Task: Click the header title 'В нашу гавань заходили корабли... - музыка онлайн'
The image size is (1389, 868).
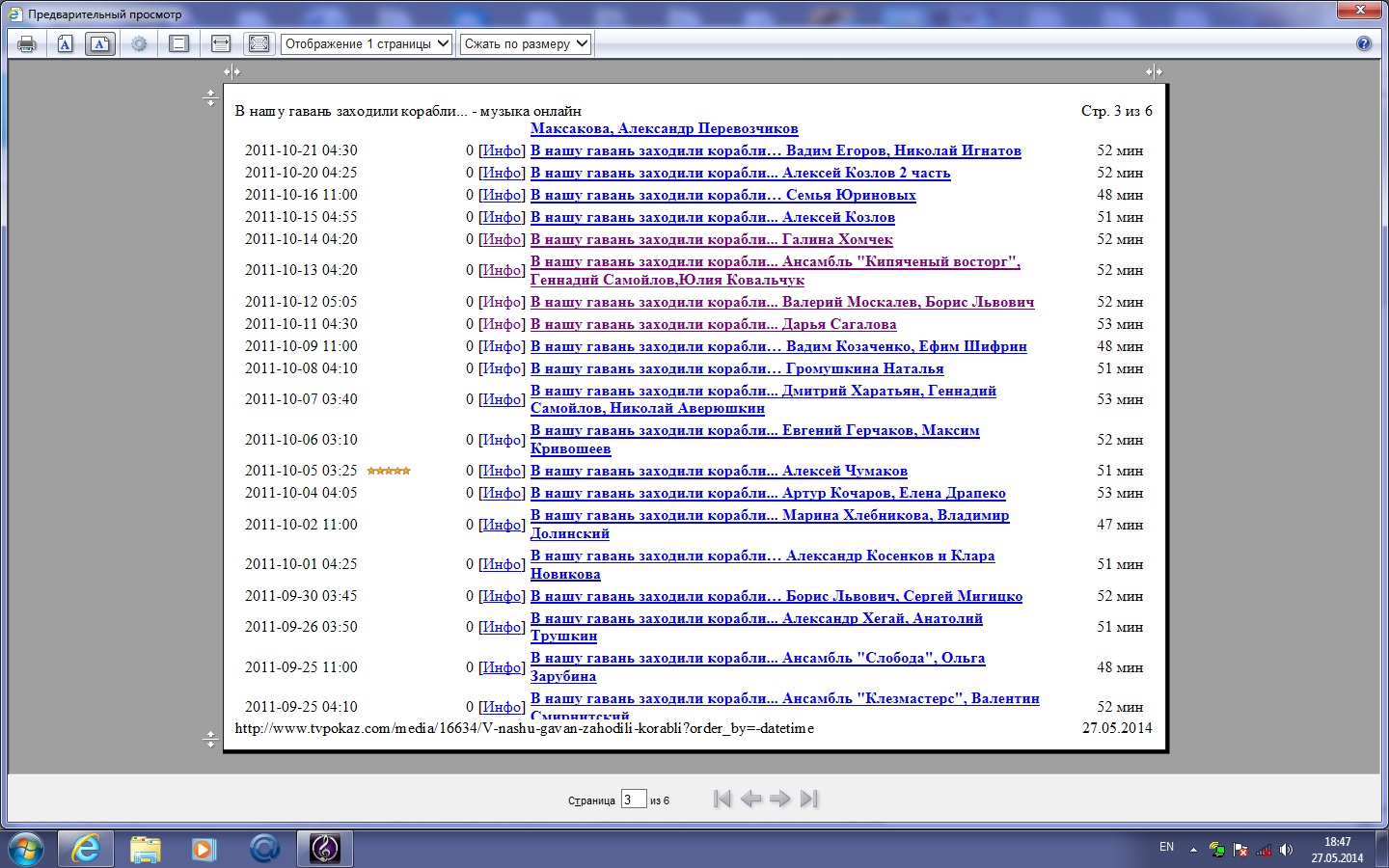Action: (x=408, y=111)
